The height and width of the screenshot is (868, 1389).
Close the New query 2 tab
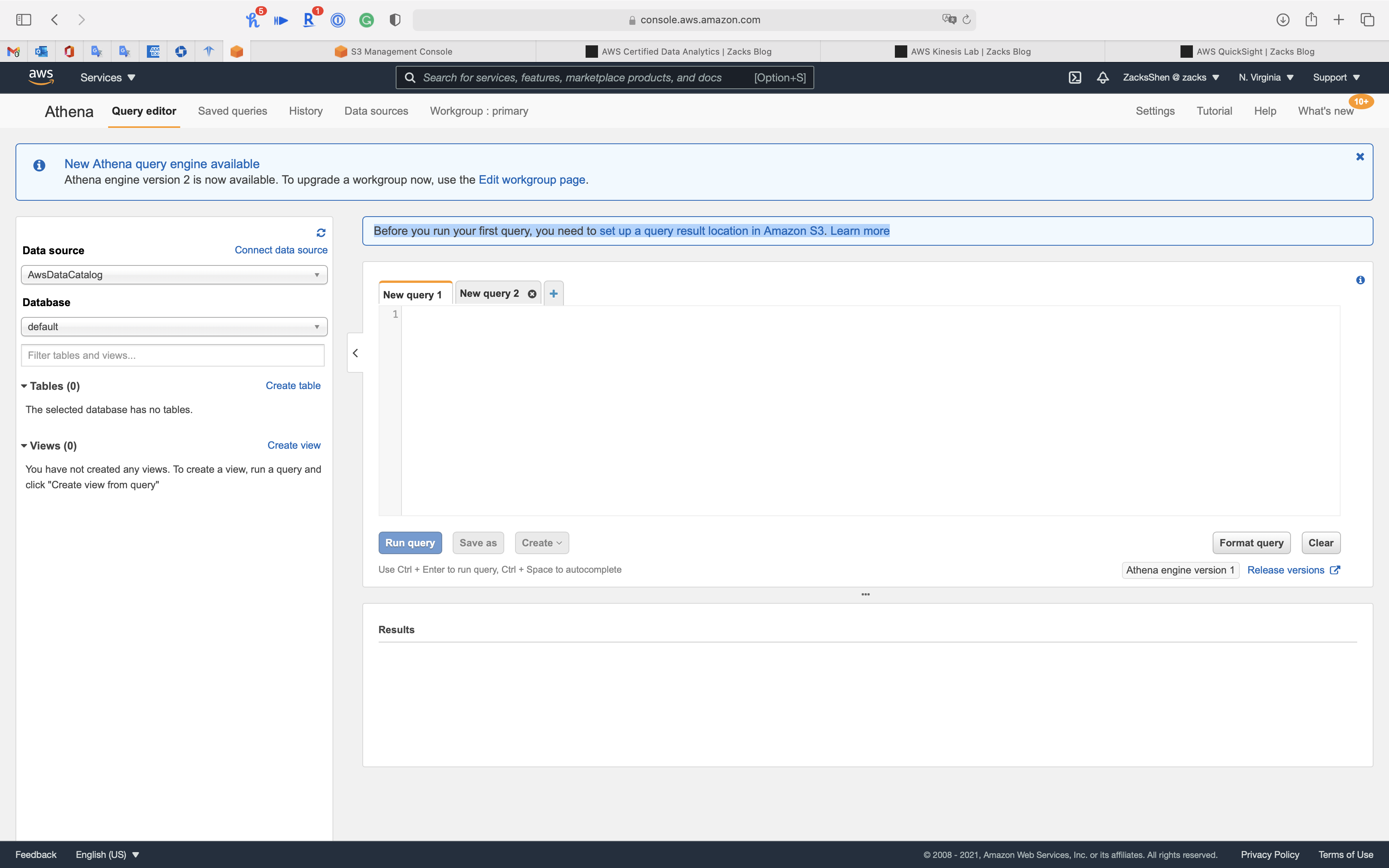pos(532,294)
